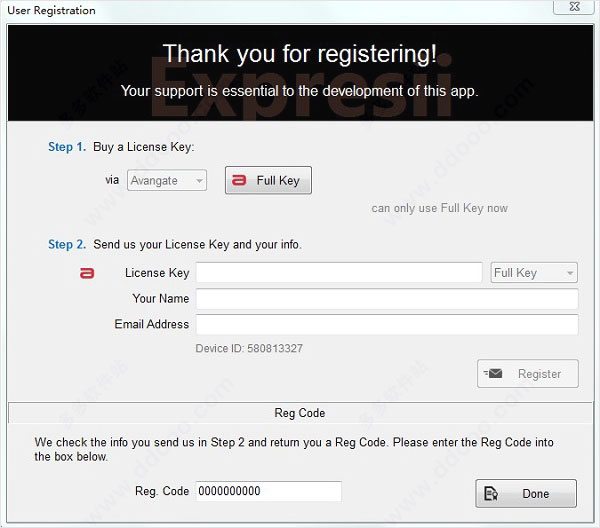Image resolution: width=600 pixels, height=528 pixels.
Task: Click the Done button label
Action: pyautogui.click(x=536, y=494)
